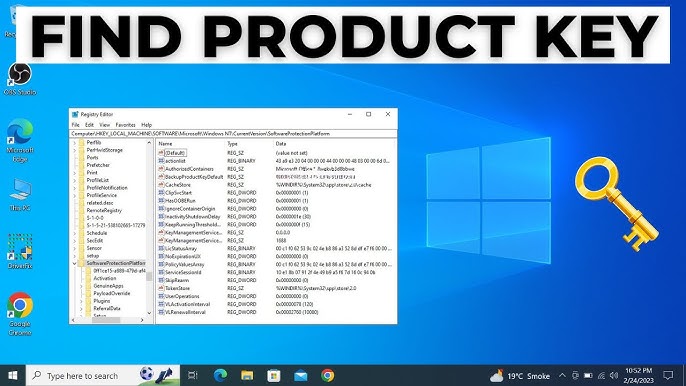Screen dimensions: 686x386
Task: Open Task View from the taskbar
Action: 192,375
